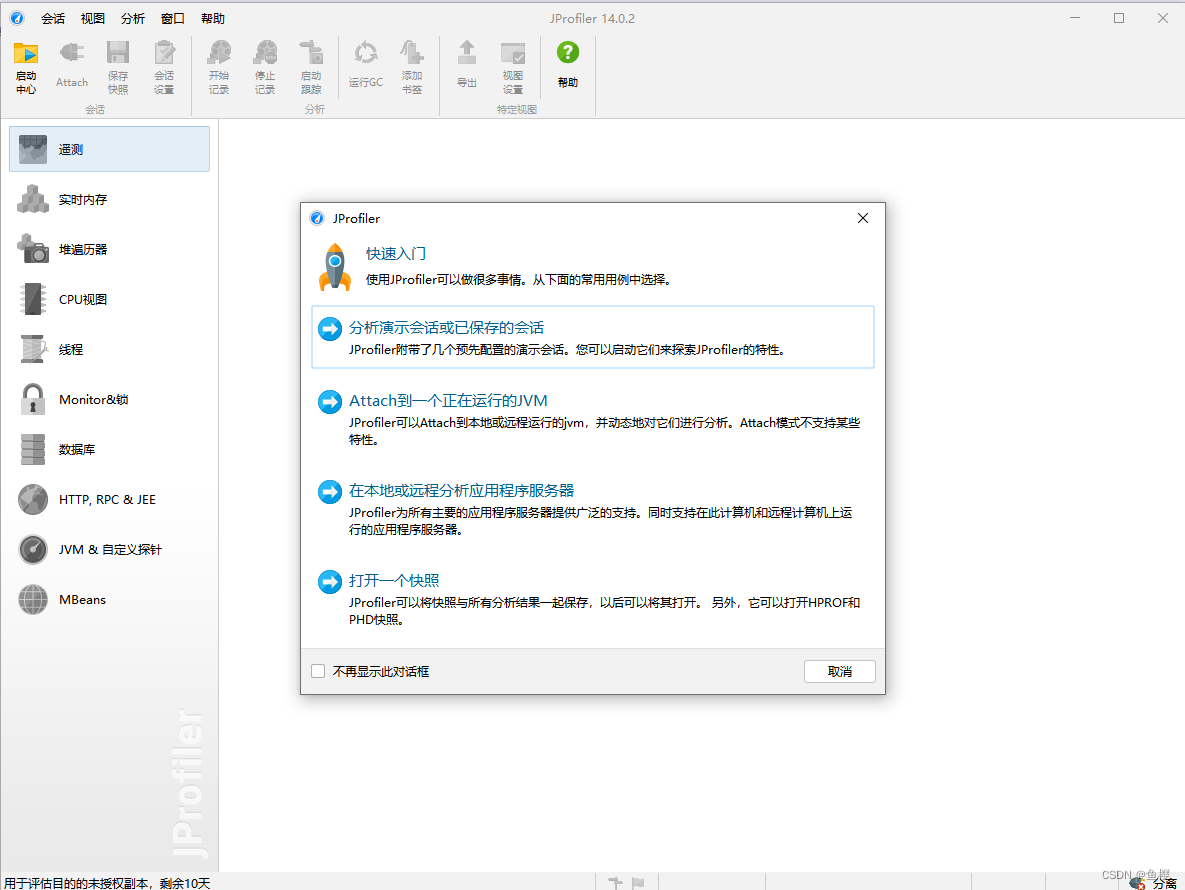Viewport: 1185px width, 890px height.
Task: Click the pin icon in the status bar
Action: click(615, 882)
